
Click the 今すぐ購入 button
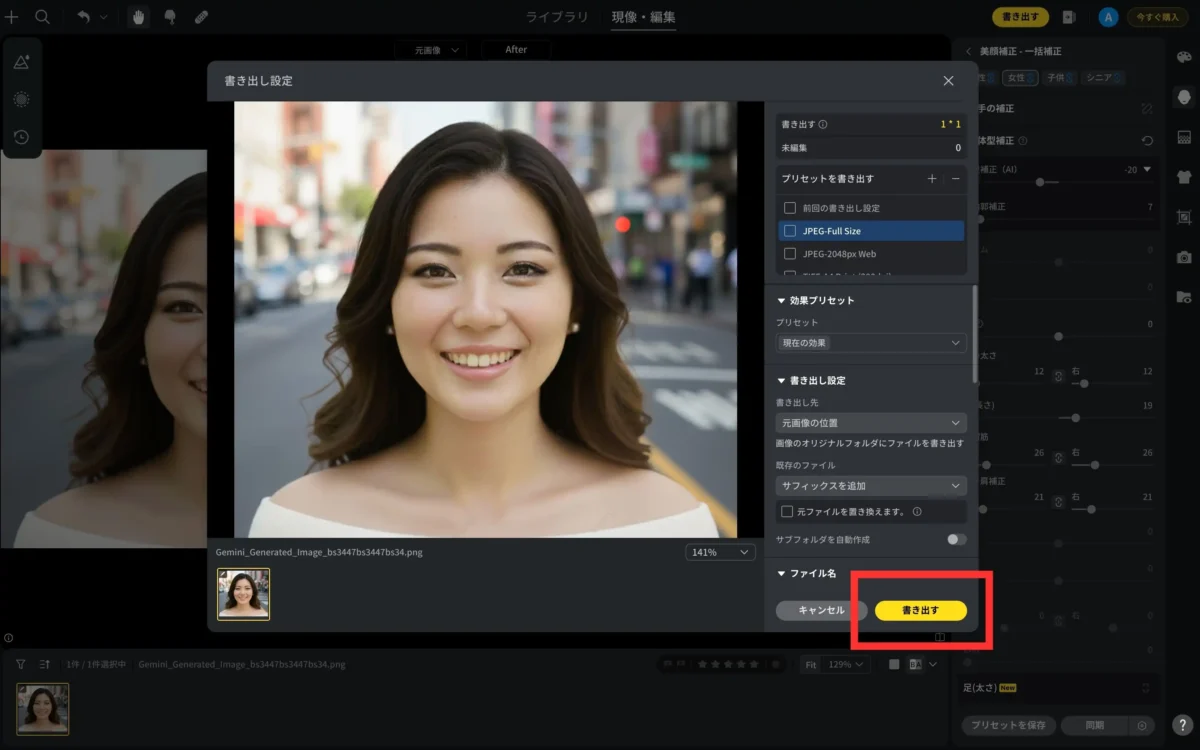click(x=1156, y=17)
